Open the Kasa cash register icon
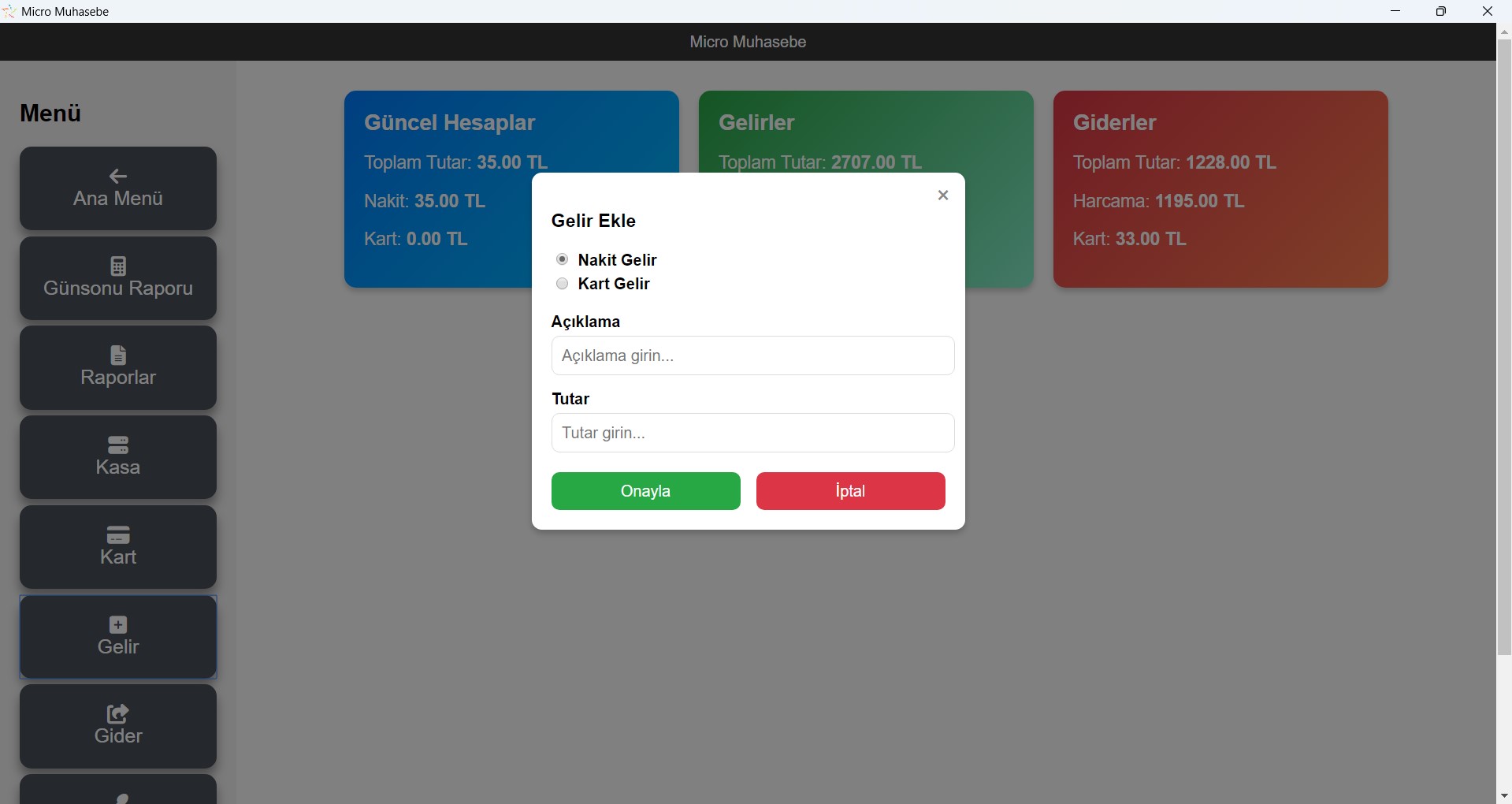The height and width of the screenshot is (804, 1512). coord(118,445)
